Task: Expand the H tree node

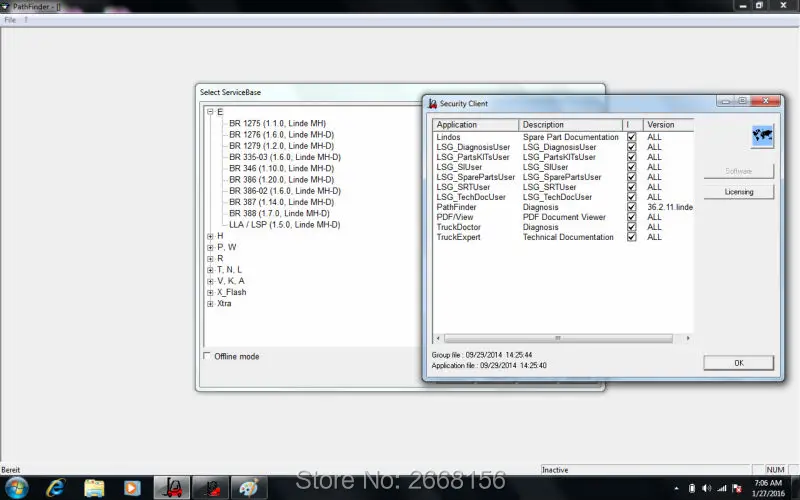Action: click(x=210, y=236)
